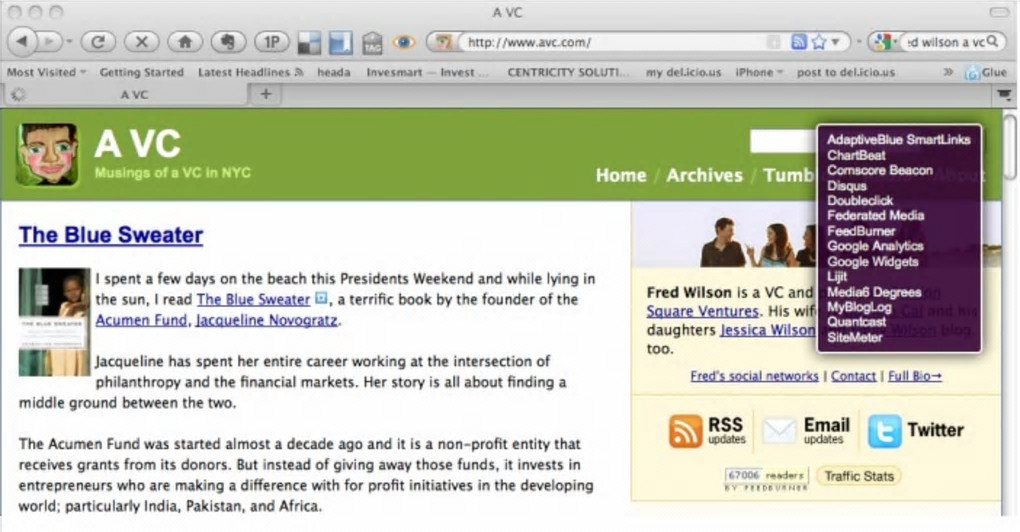Click the Traffic Stats button
Viewport: 1020px width, 532px height.
pyautogui.click(x=859, y=476)
